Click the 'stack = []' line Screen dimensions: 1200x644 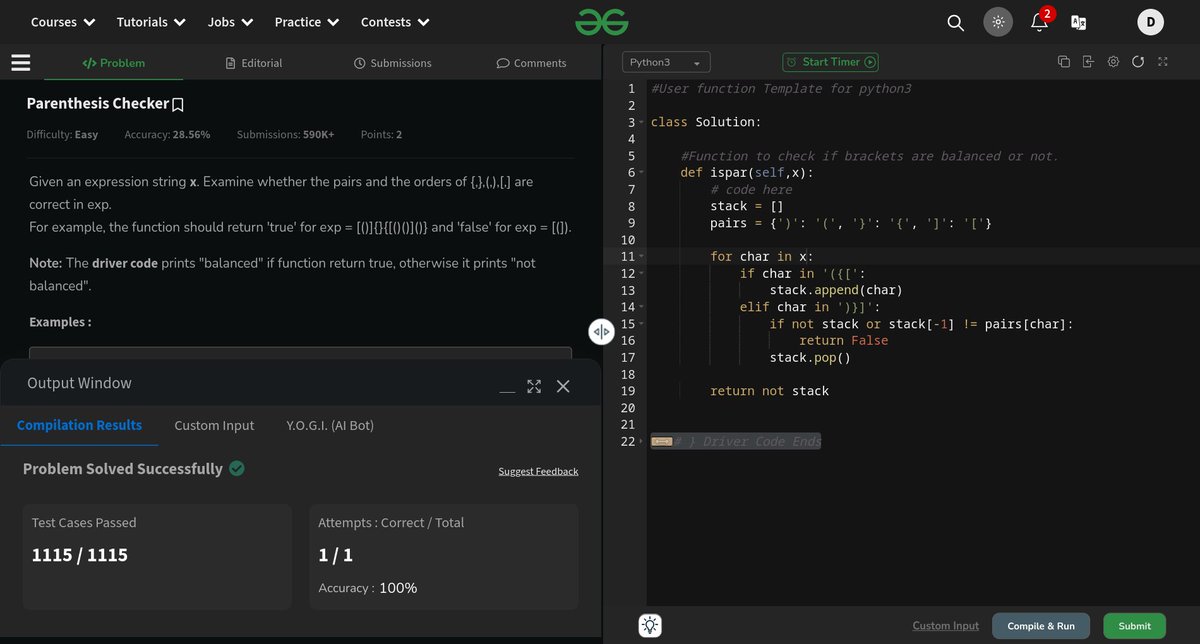pyautogui.click(x=747, y=206)
